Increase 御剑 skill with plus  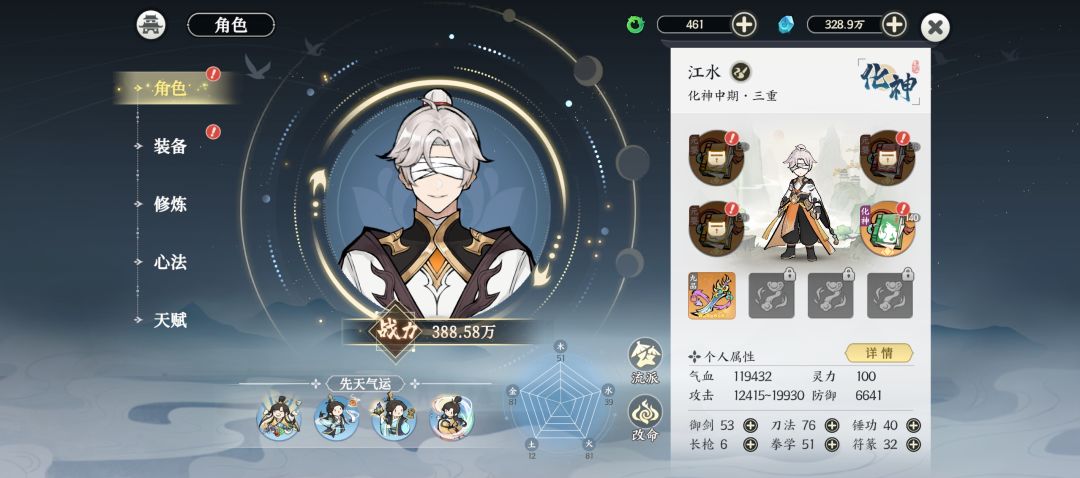click(750, 426)
